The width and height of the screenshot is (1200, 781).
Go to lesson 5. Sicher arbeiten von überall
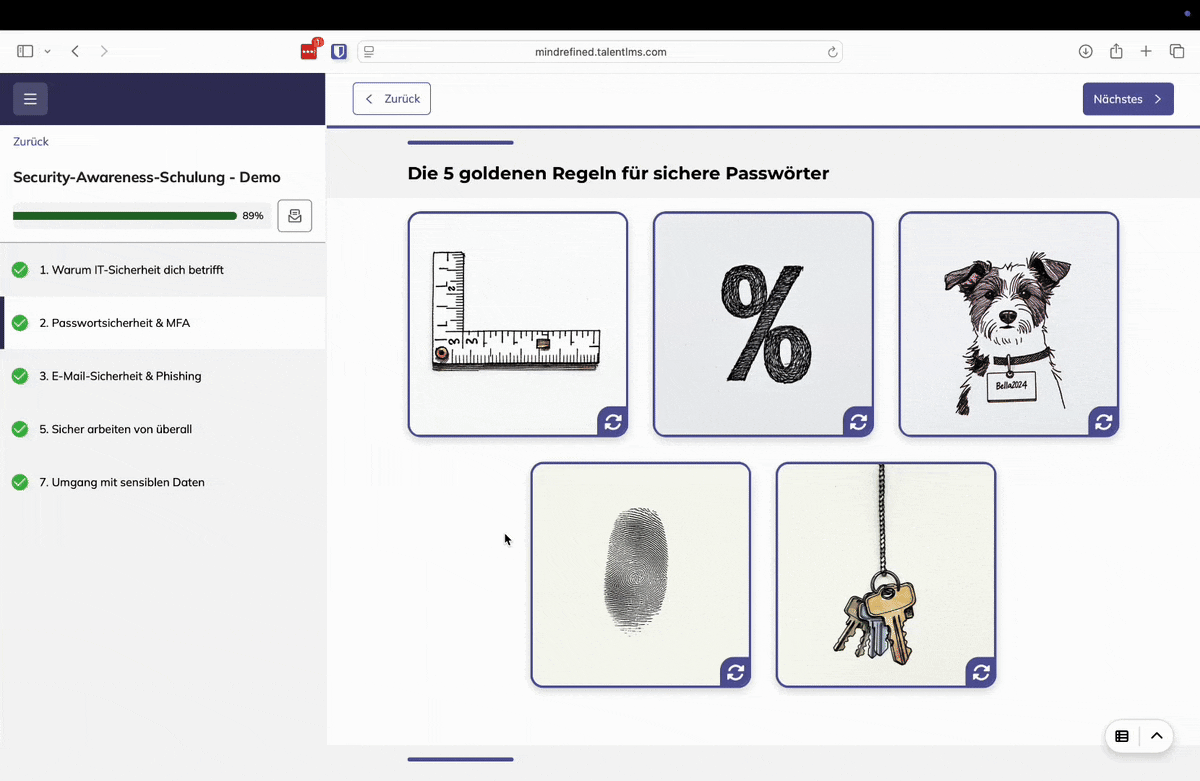click(x=115, y=429)
